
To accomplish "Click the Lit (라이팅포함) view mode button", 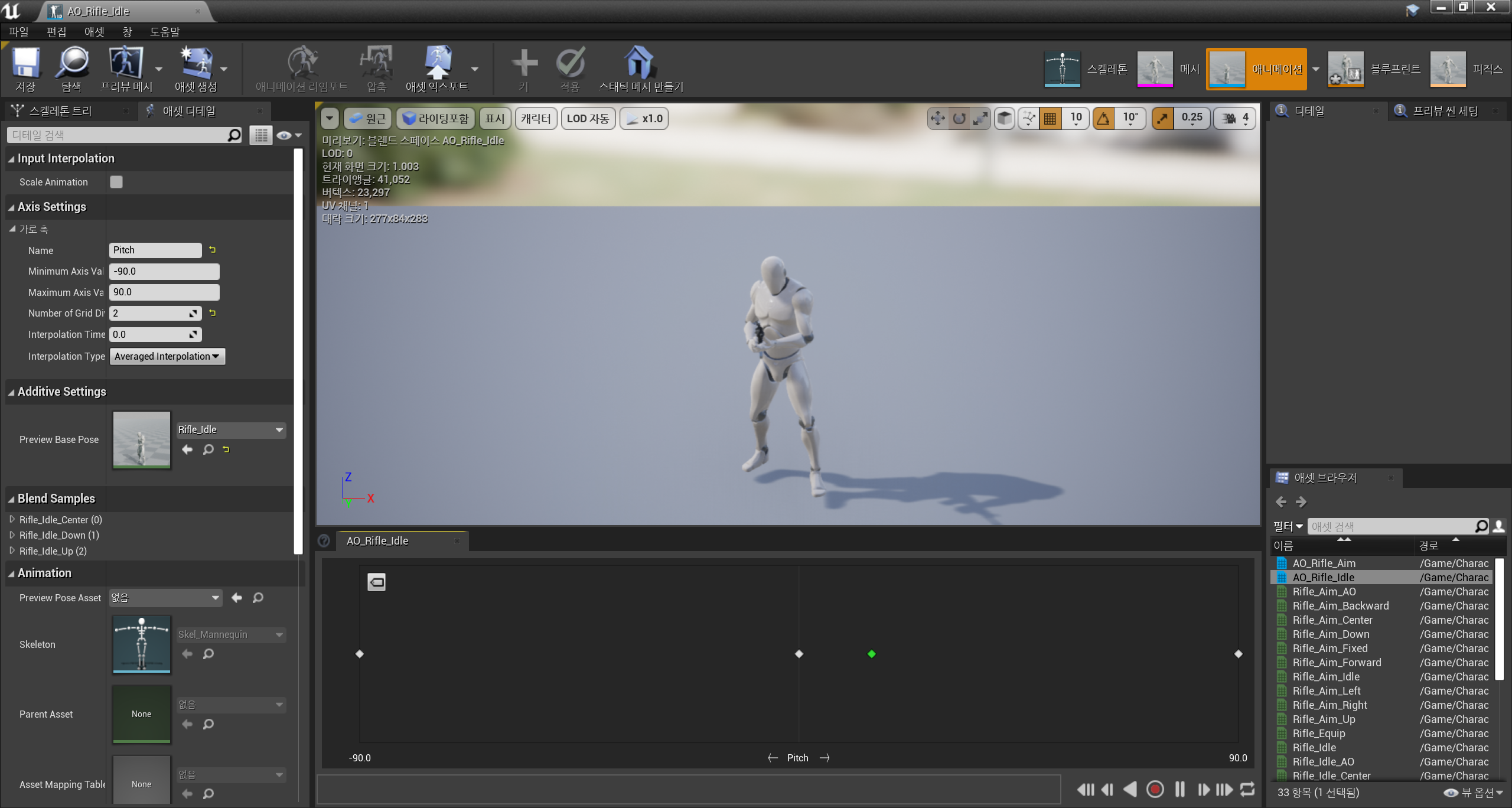I will 436,118.
